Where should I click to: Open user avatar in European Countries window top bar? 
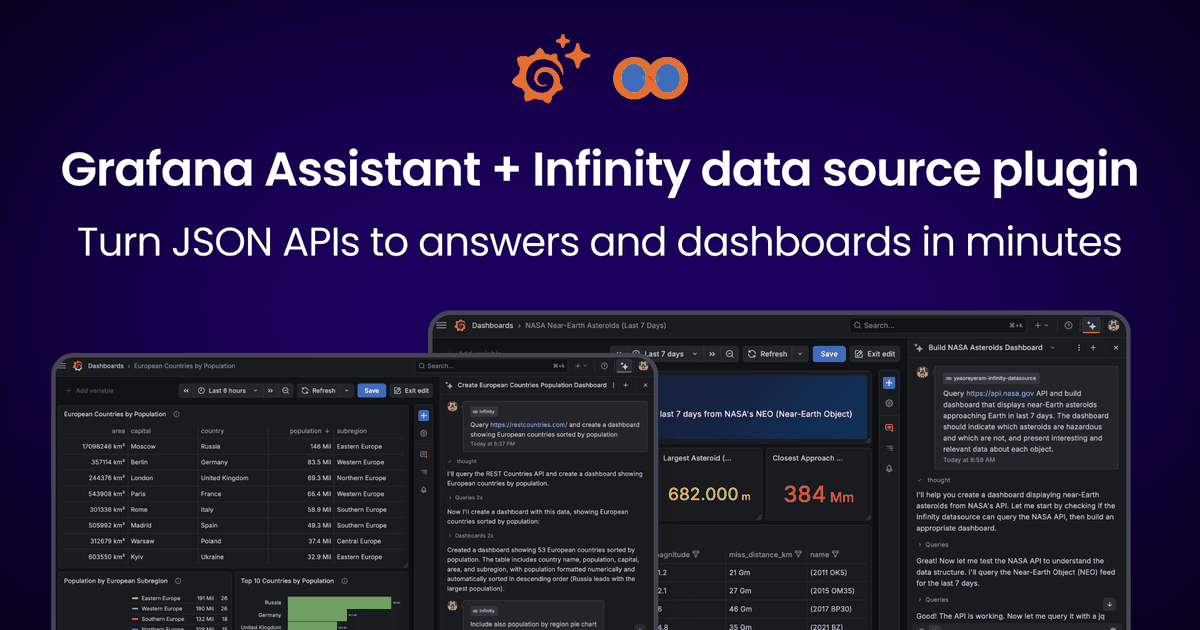pos(643,366)
